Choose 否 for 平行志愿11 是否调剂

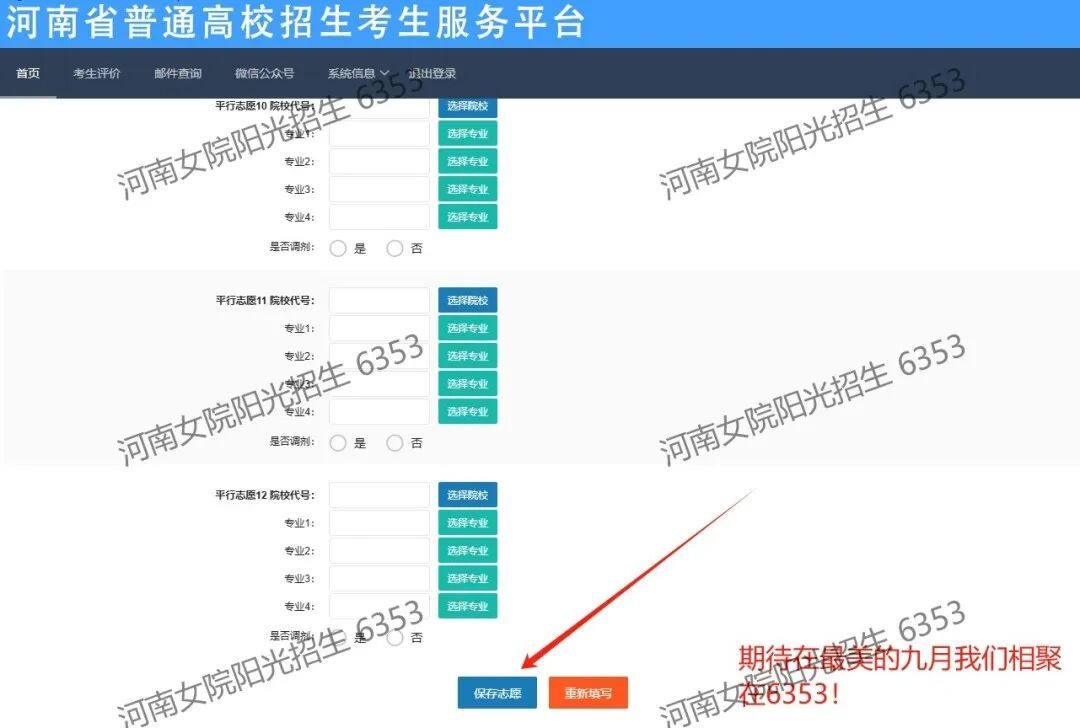(395, 442)
